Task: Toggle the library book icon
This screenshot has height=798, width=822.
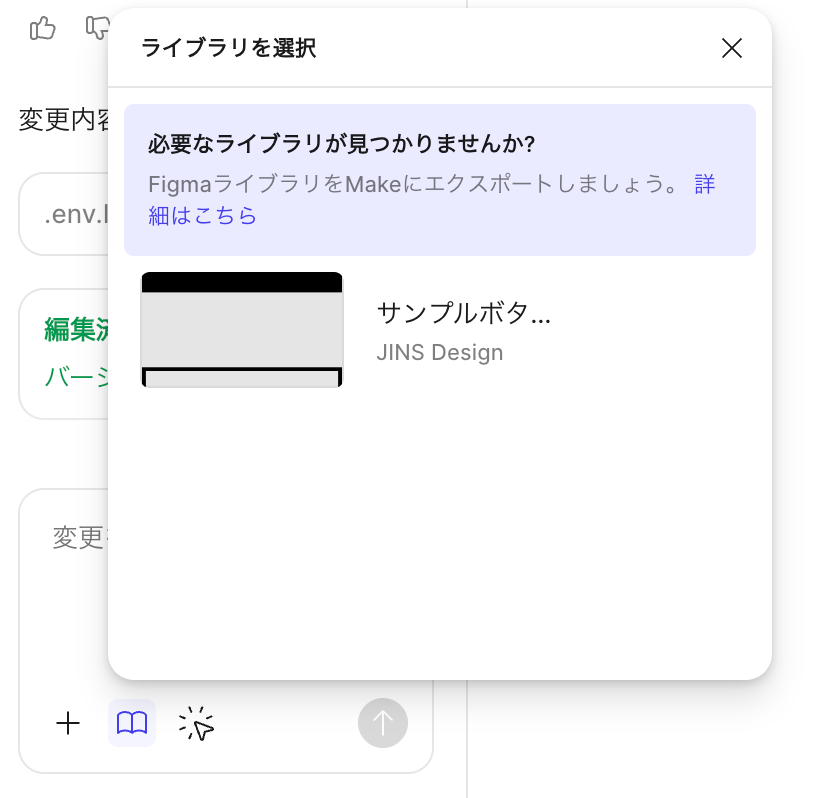Action: click(132, 723)
